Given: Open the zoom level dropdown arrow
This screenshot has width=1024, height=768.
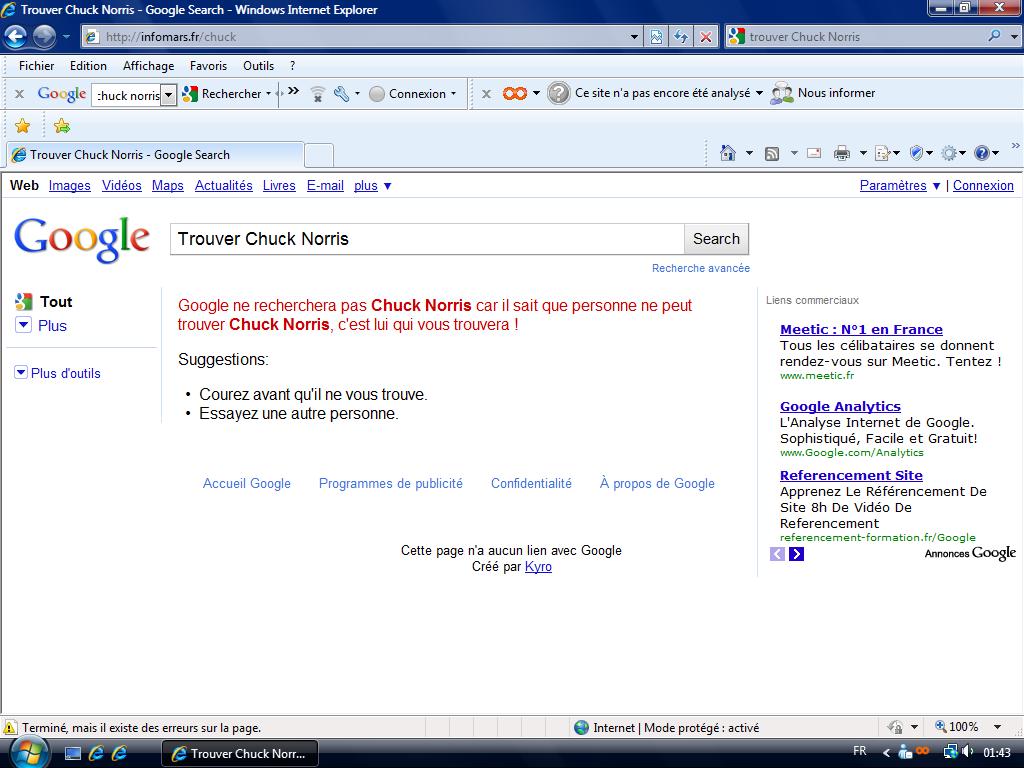Looking at the screenshot, I should [x=998, y=727].
